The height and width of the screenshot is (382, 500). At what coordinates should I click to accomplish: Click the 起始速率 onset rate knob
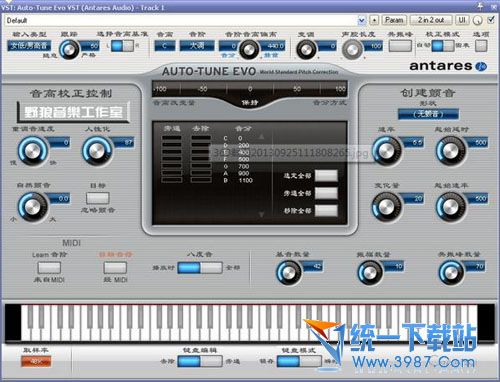click(451, 206)
